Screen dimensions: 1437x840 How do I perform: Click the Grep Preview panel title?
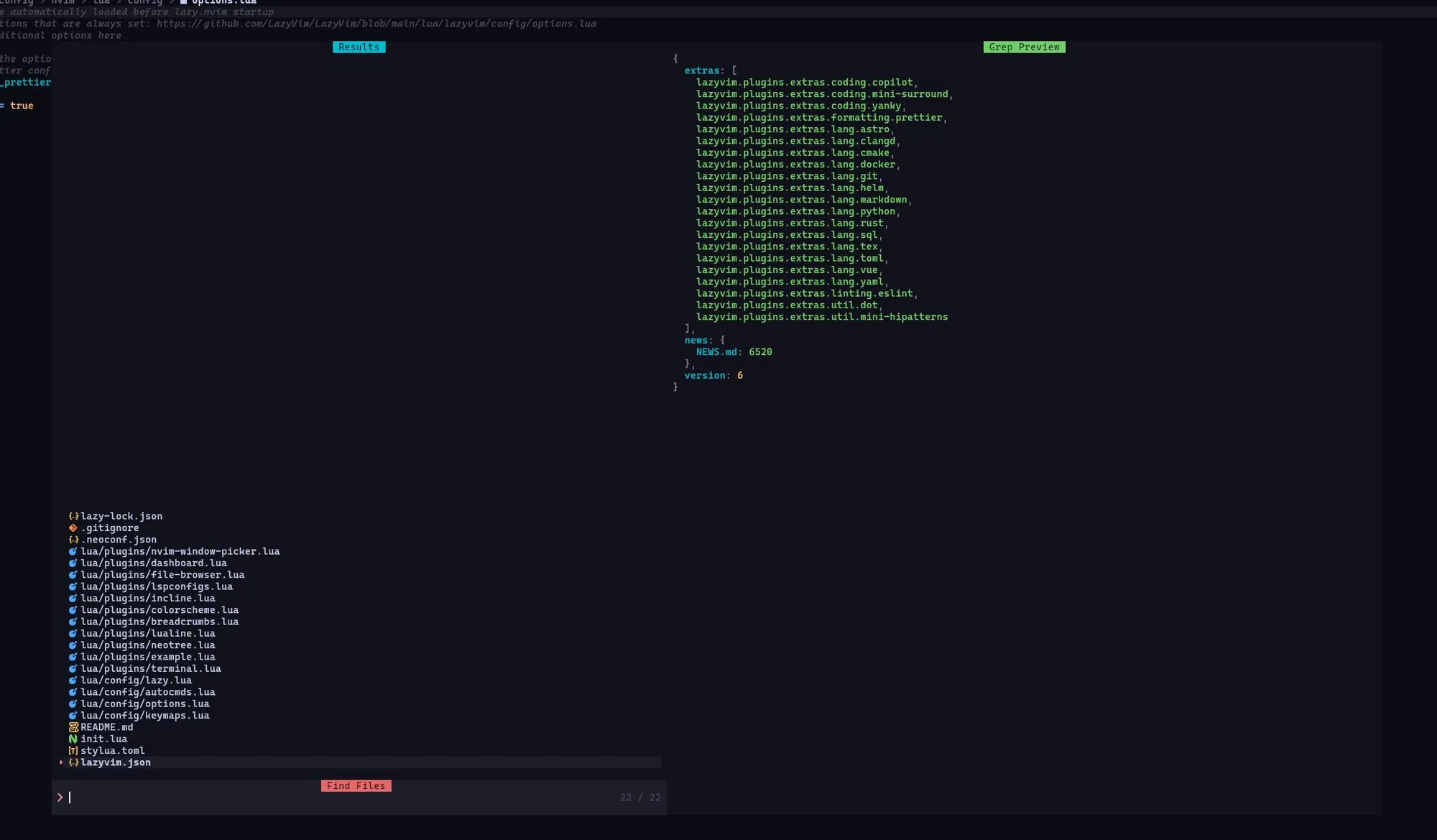point(1024,47)
